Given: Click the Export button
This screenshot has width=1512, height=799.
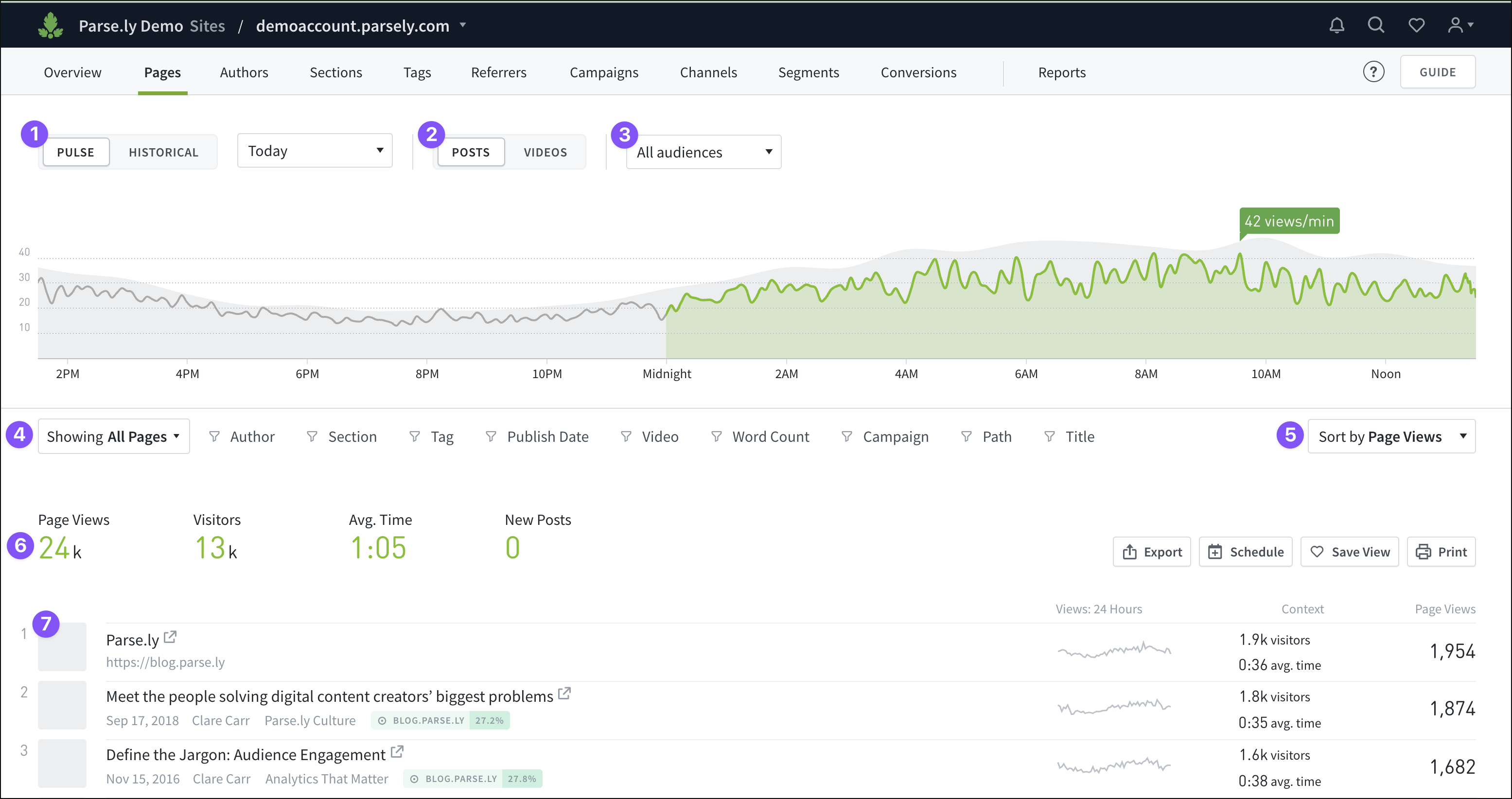Looking at the screenshot, I should 1152,552.
